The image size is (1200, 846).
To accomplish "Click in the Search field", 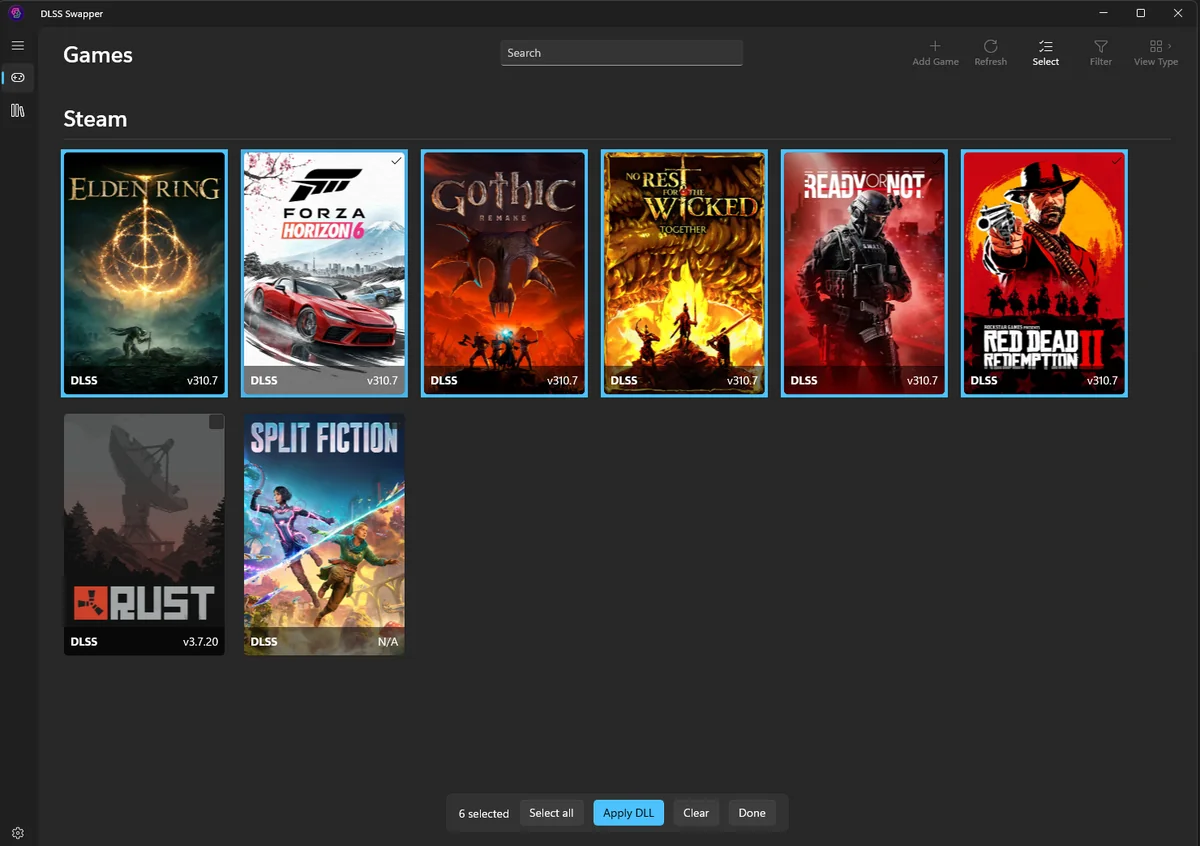I will click(x=621, y=53).
